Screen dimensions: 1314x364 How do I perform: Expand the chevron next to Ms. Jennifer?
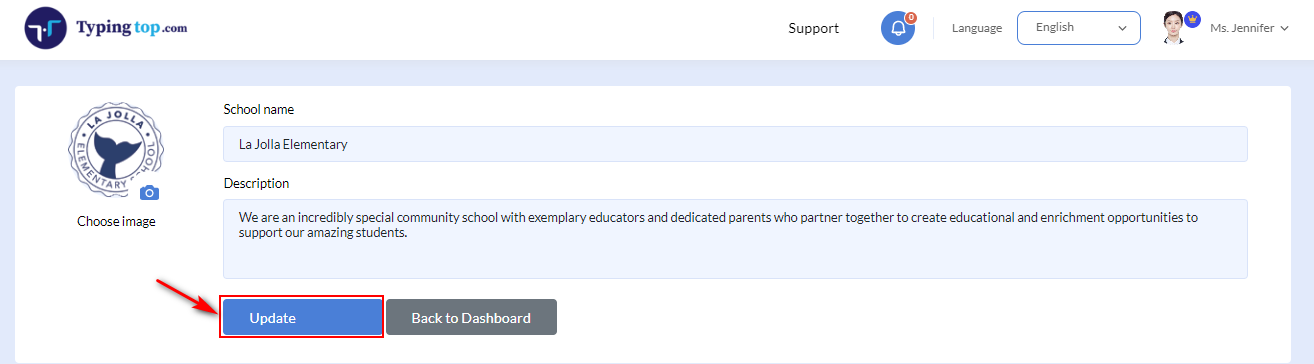pos(1284,28)
